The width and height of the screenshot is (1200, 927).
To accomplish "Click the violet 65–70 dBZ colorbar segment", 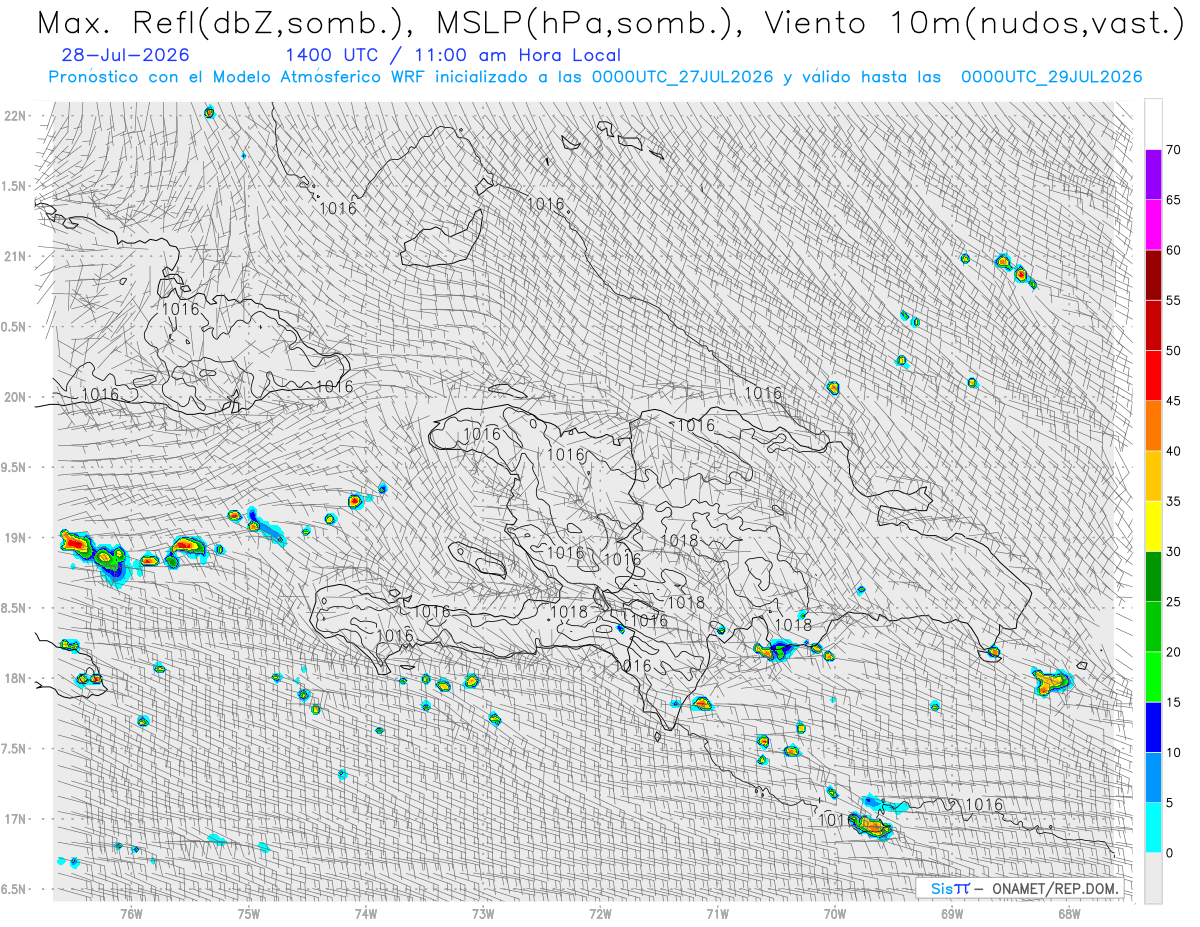I will [1153, 175].
